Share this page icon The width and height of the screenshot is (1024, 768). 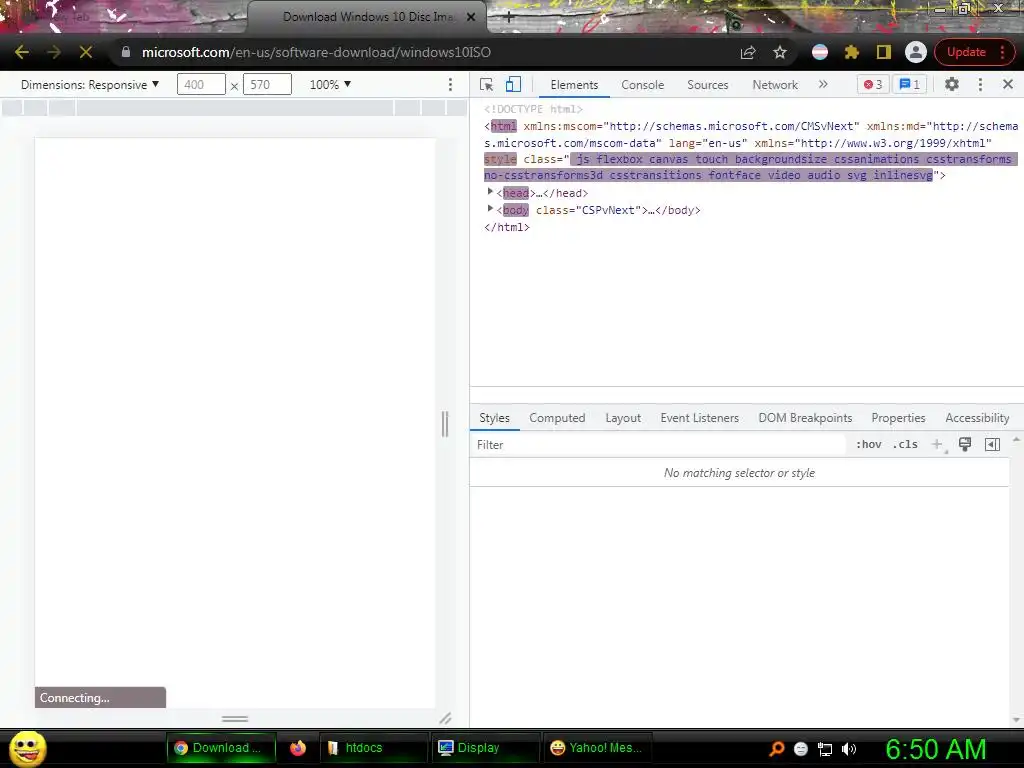[x=748, y=52]
